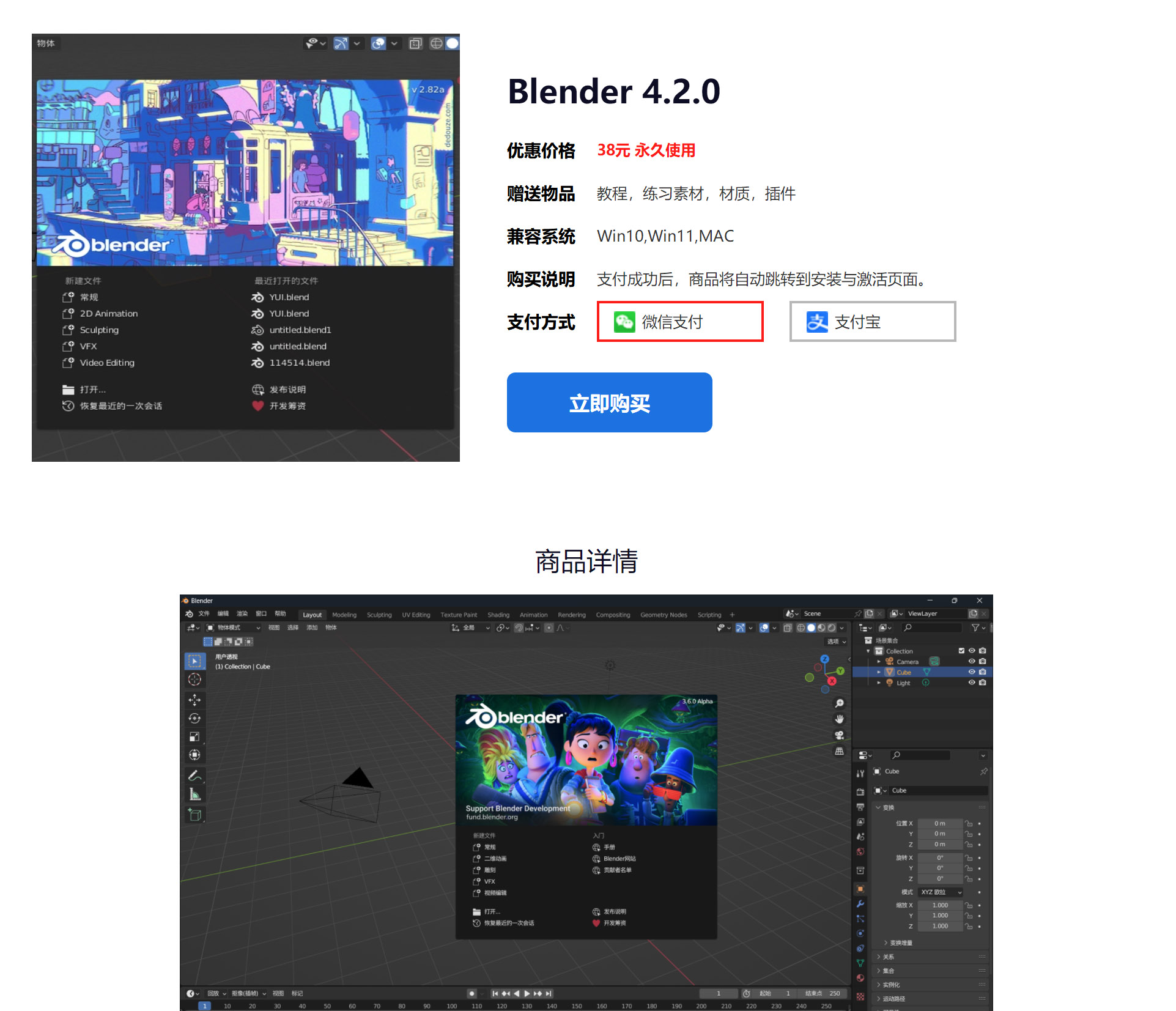Toggle show gizmo icon in header

point(741,628)
